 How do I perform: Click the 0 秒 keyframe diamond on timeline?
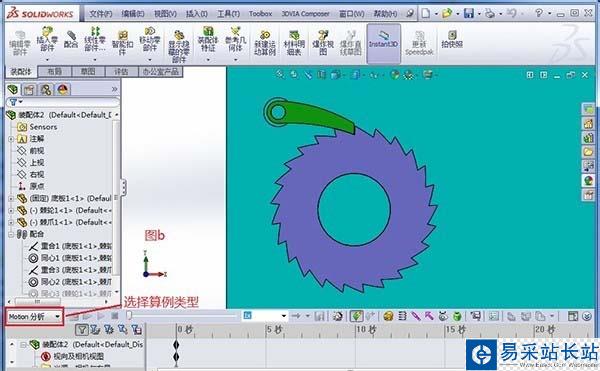click(x=176, y=345)
